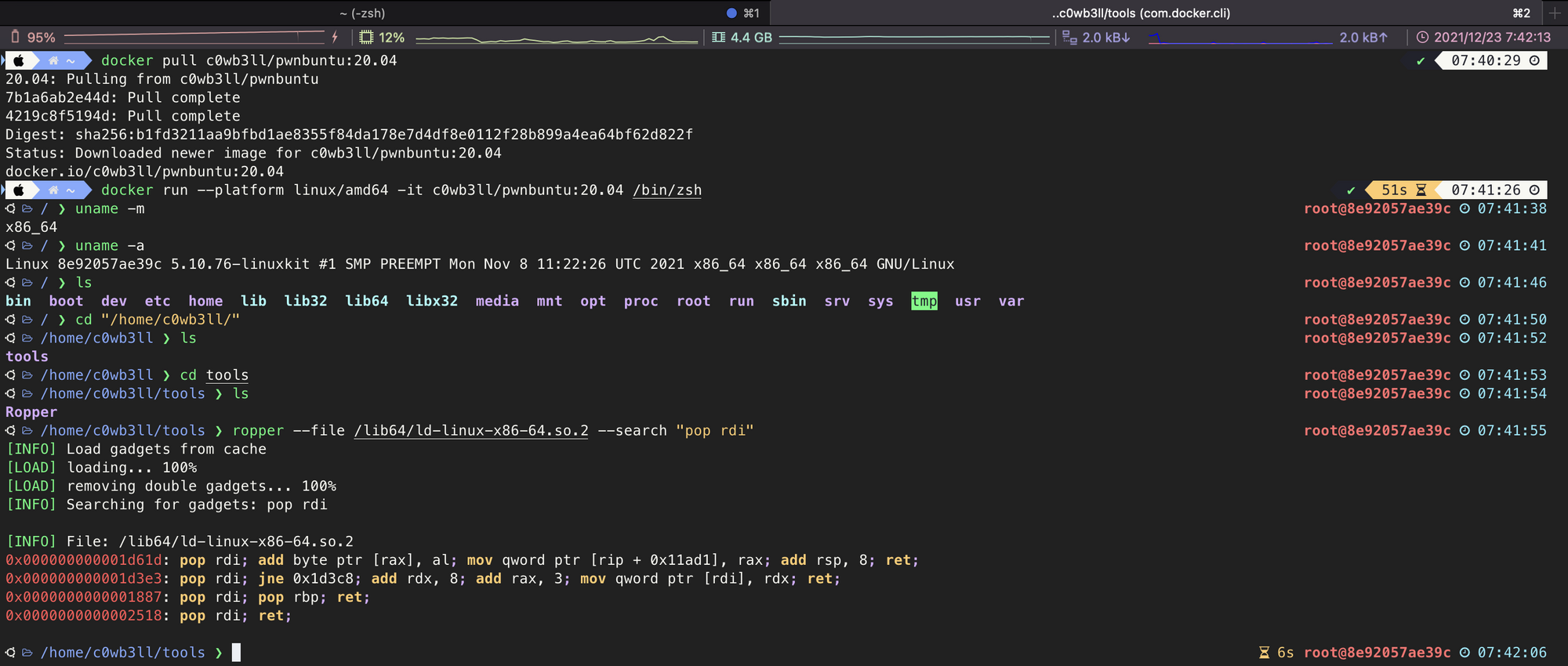Click the bold 'tools' directory name in the ls output

tap(27, 357)
